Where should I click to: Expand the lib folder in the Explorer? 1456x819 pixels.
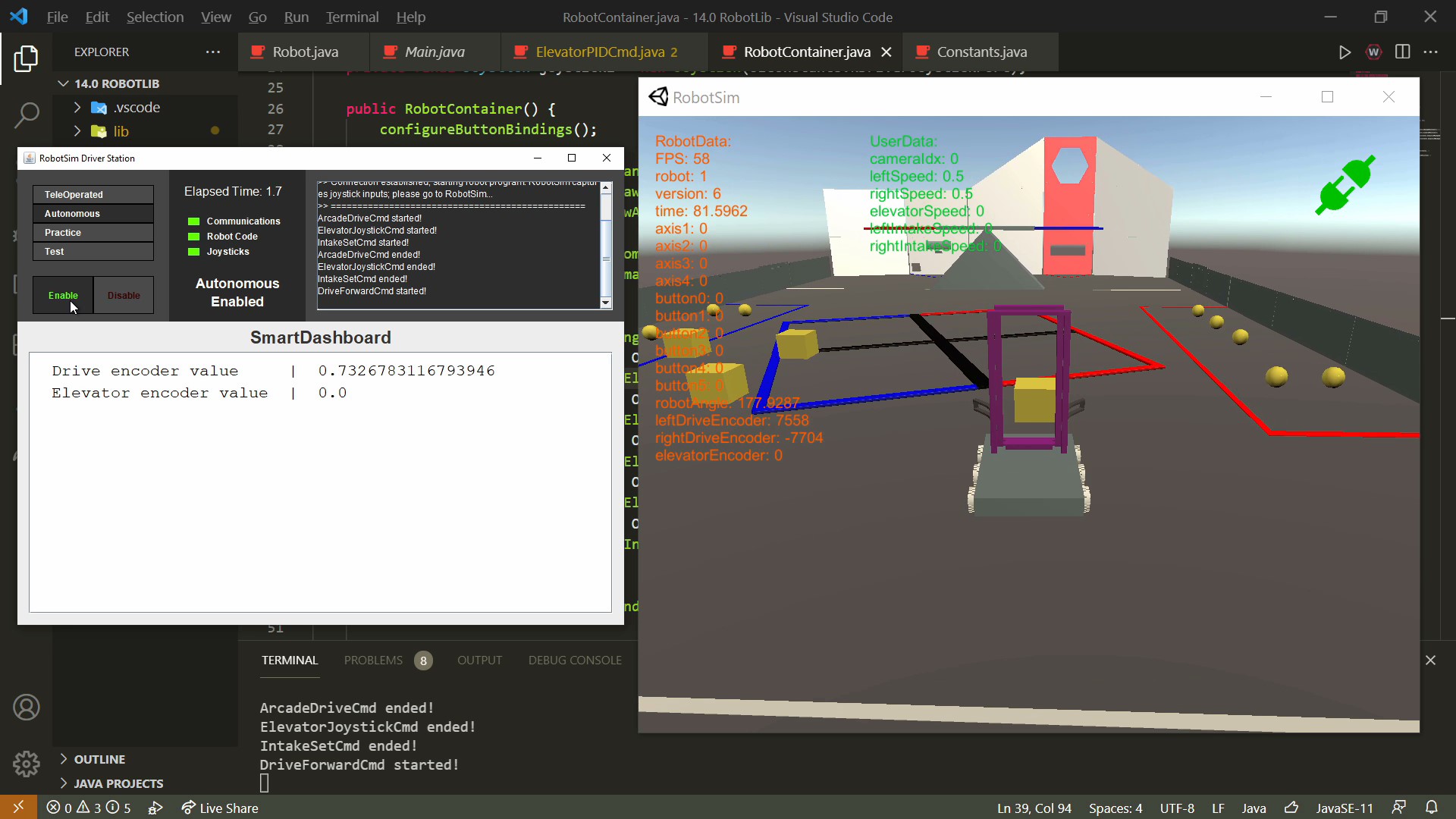coord(122,131)
